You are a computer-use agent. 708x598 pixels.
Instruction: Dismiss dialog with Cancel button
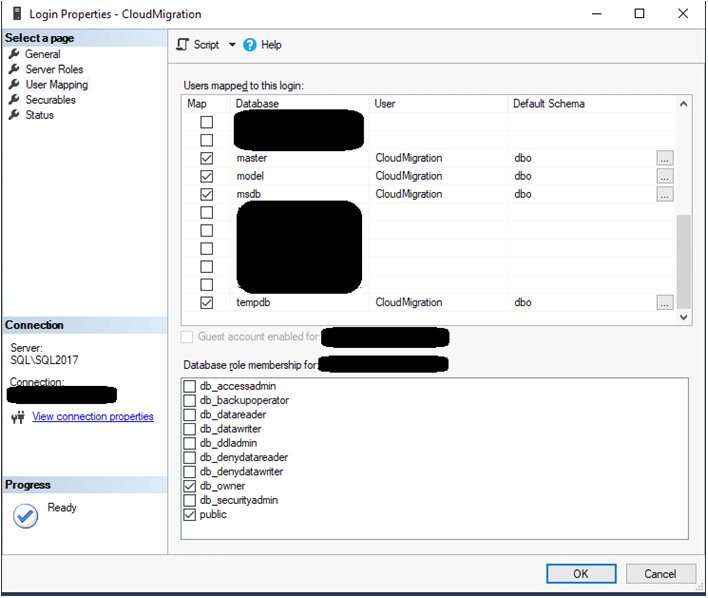[x=660, y=574]
